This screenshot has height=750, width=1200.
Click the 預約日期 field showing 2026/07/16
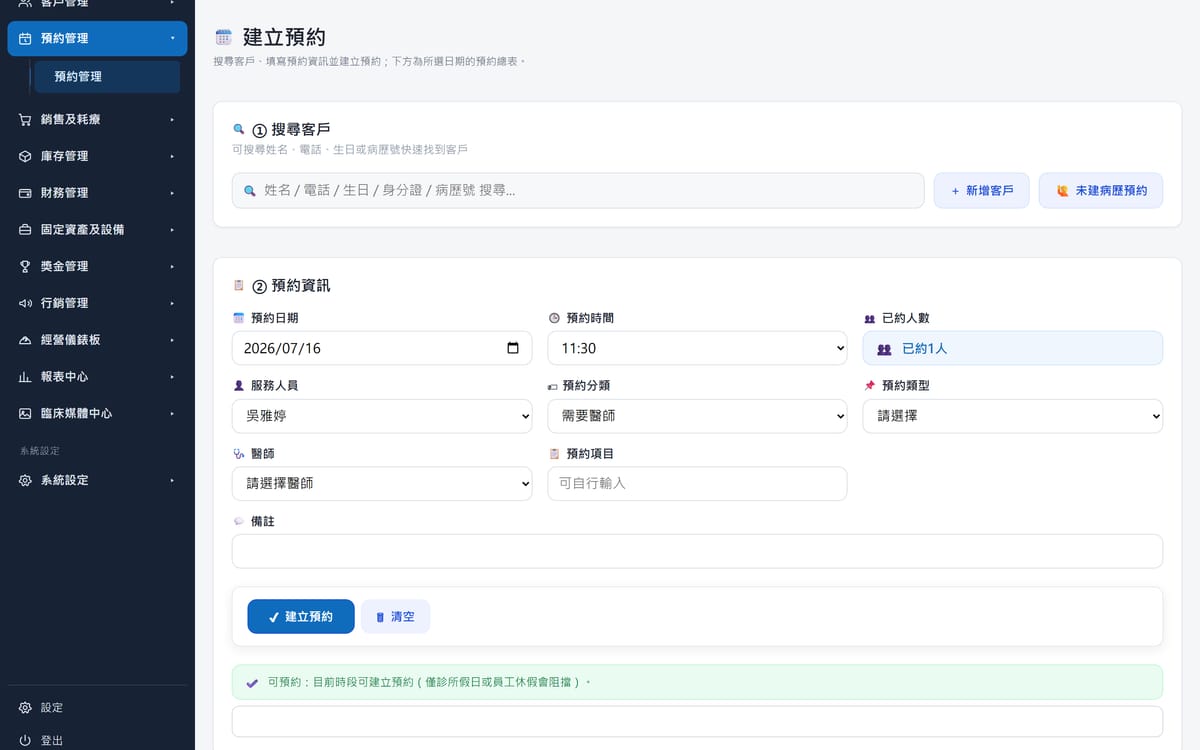click(x=382, y=348)
